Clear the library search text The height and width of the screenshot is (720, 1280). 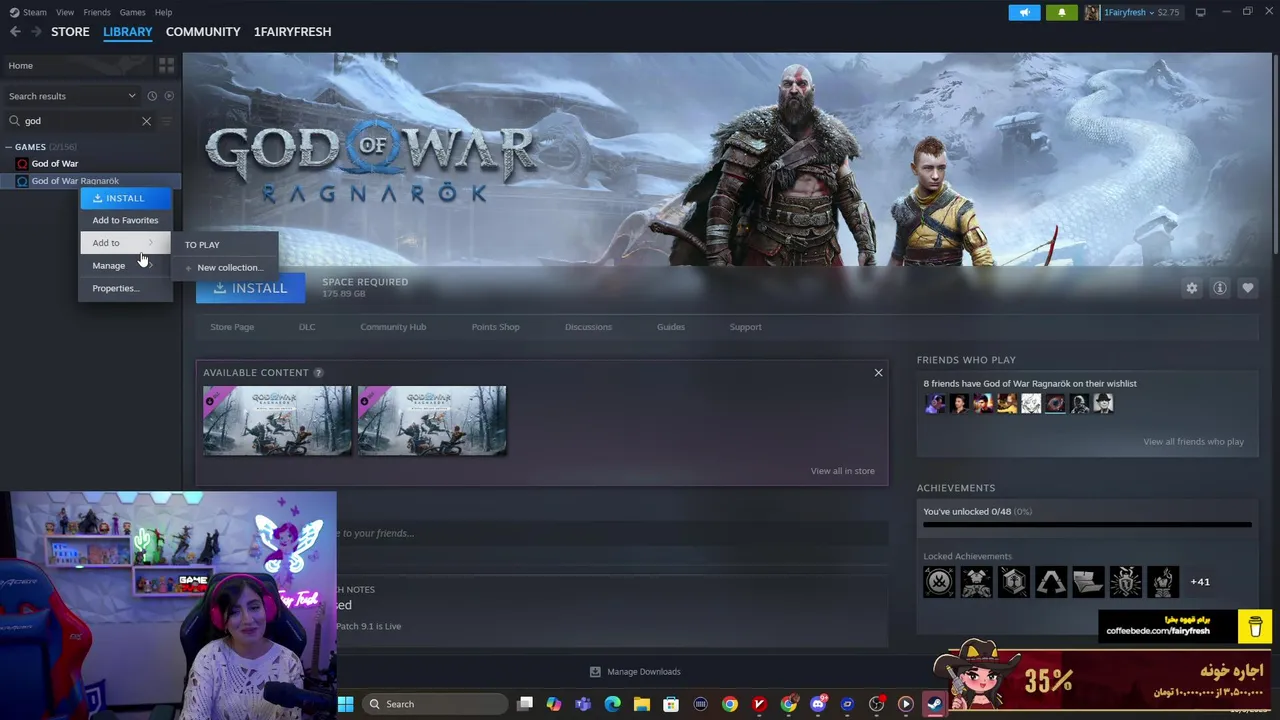(x=146, y=121)
